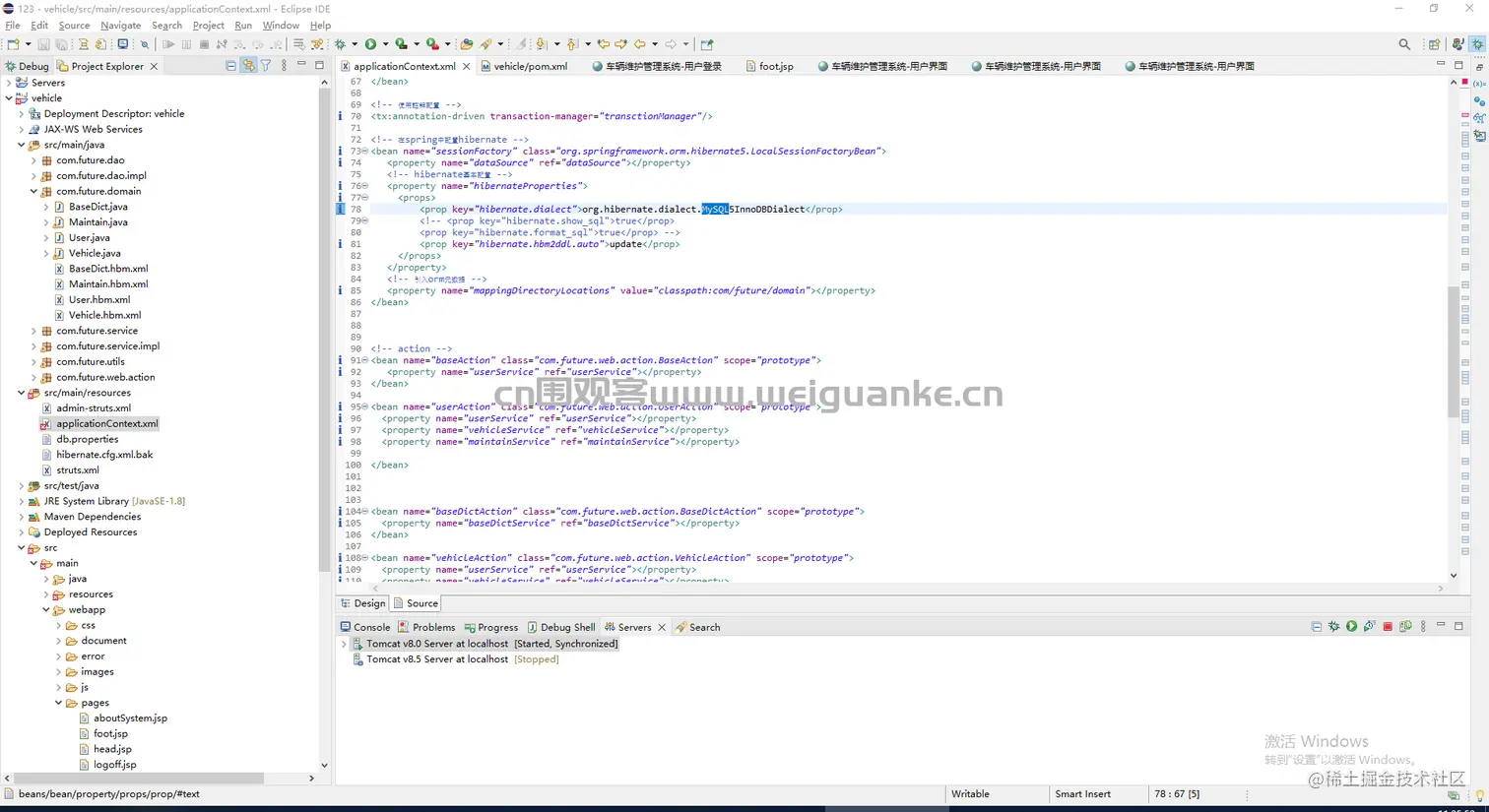Viewport: 1489px width, 812px height.
Task: Expand the Maven Dependencies node
Action: [22, 517]
